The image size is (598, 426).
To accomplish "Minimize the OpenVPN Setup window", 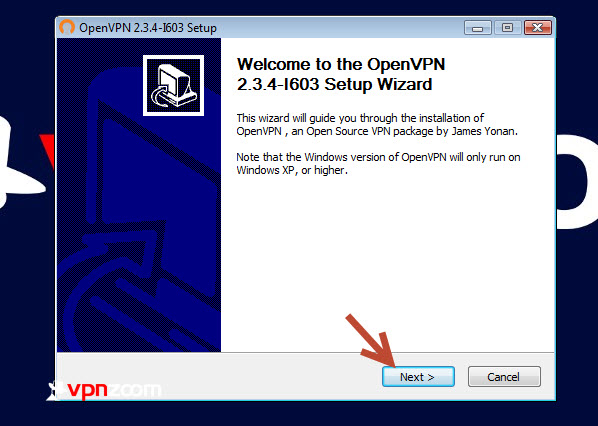I will [477, 28].
